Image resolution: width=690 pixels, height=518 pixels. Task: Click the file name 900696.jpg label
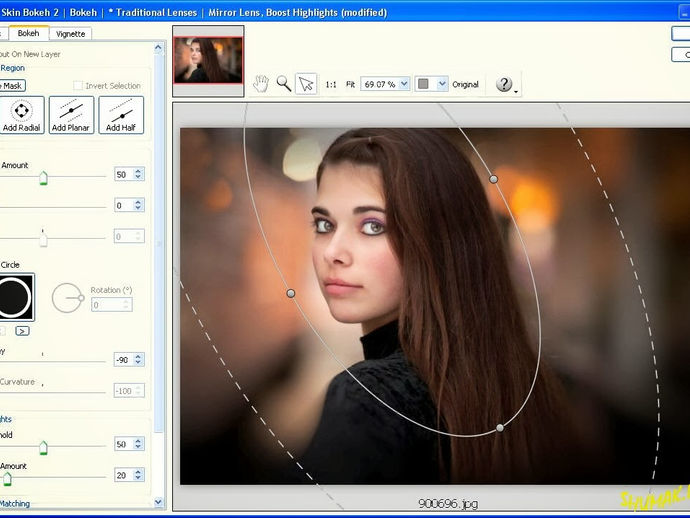tap(448, 503)
